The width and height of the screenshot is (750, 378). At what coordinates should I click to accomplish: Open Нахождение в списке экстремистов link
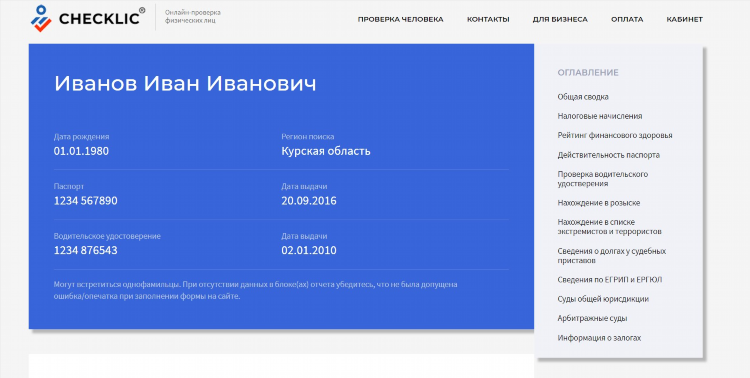[609, 227]
